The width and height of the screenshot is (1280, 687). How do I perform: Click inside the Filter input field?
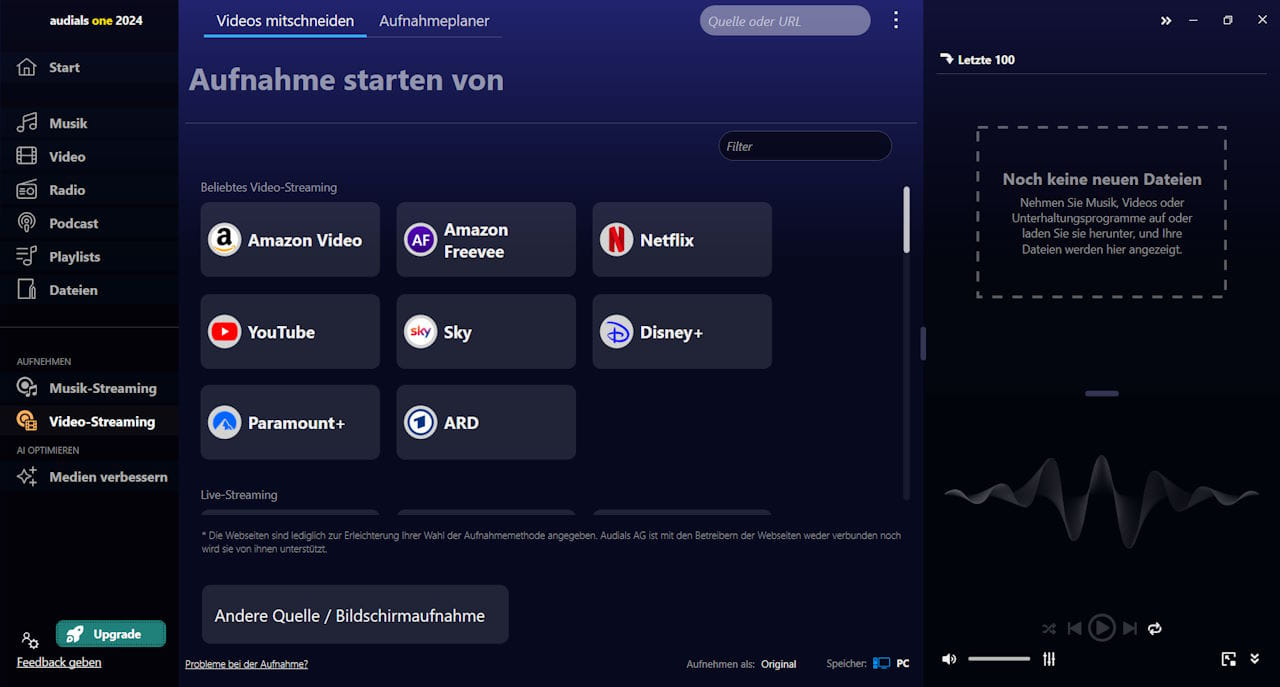tap(804, 145)
